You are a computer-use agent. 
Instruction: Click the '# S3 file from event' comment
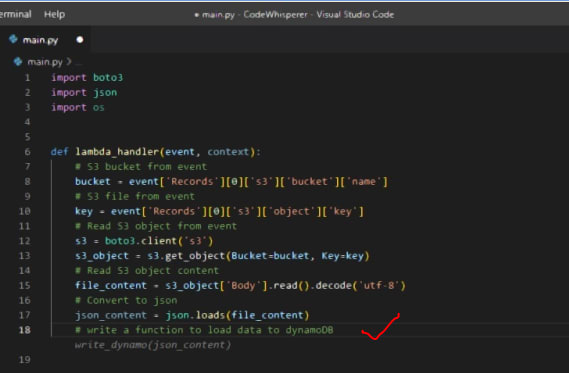[135, 196]
